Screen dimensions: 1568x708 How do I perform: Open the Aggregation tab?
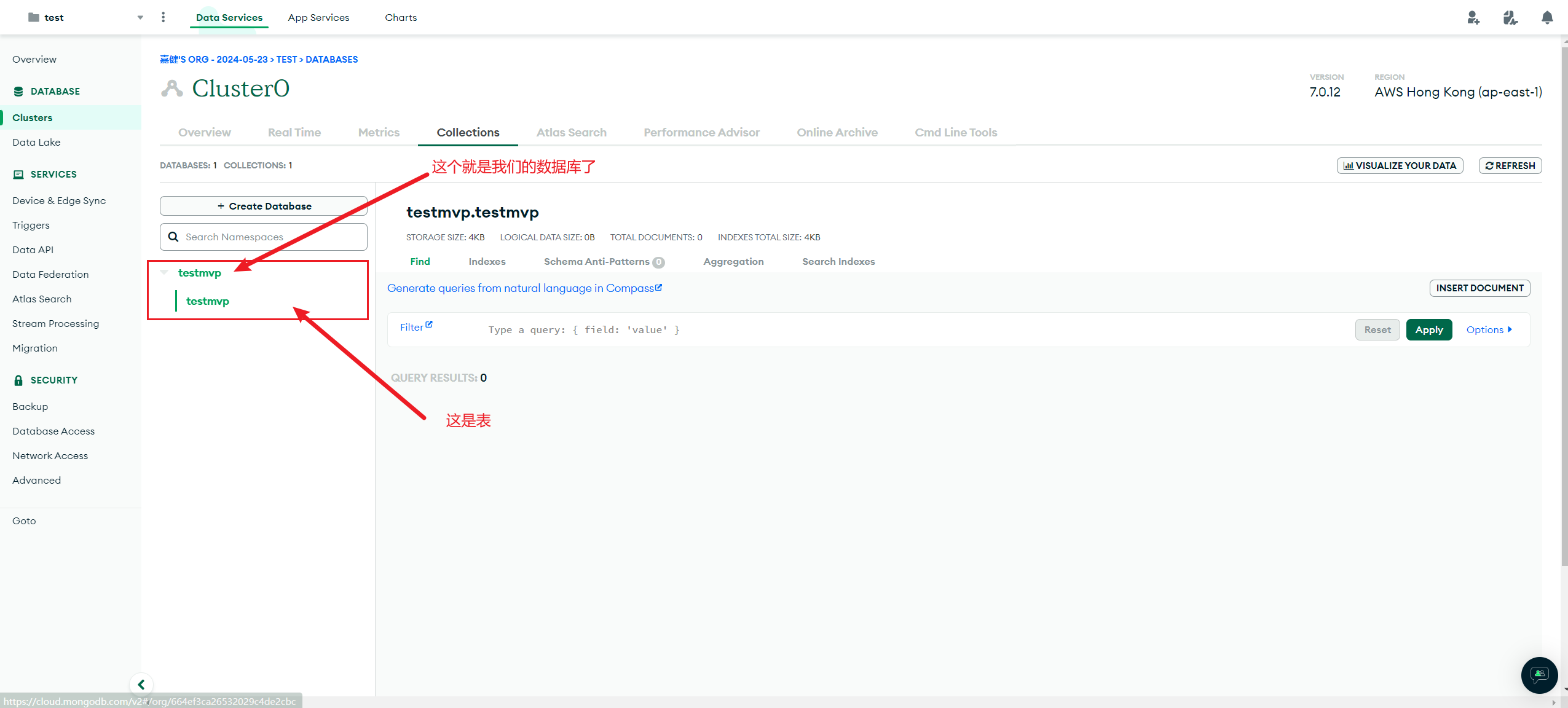(x=733, y=261)
